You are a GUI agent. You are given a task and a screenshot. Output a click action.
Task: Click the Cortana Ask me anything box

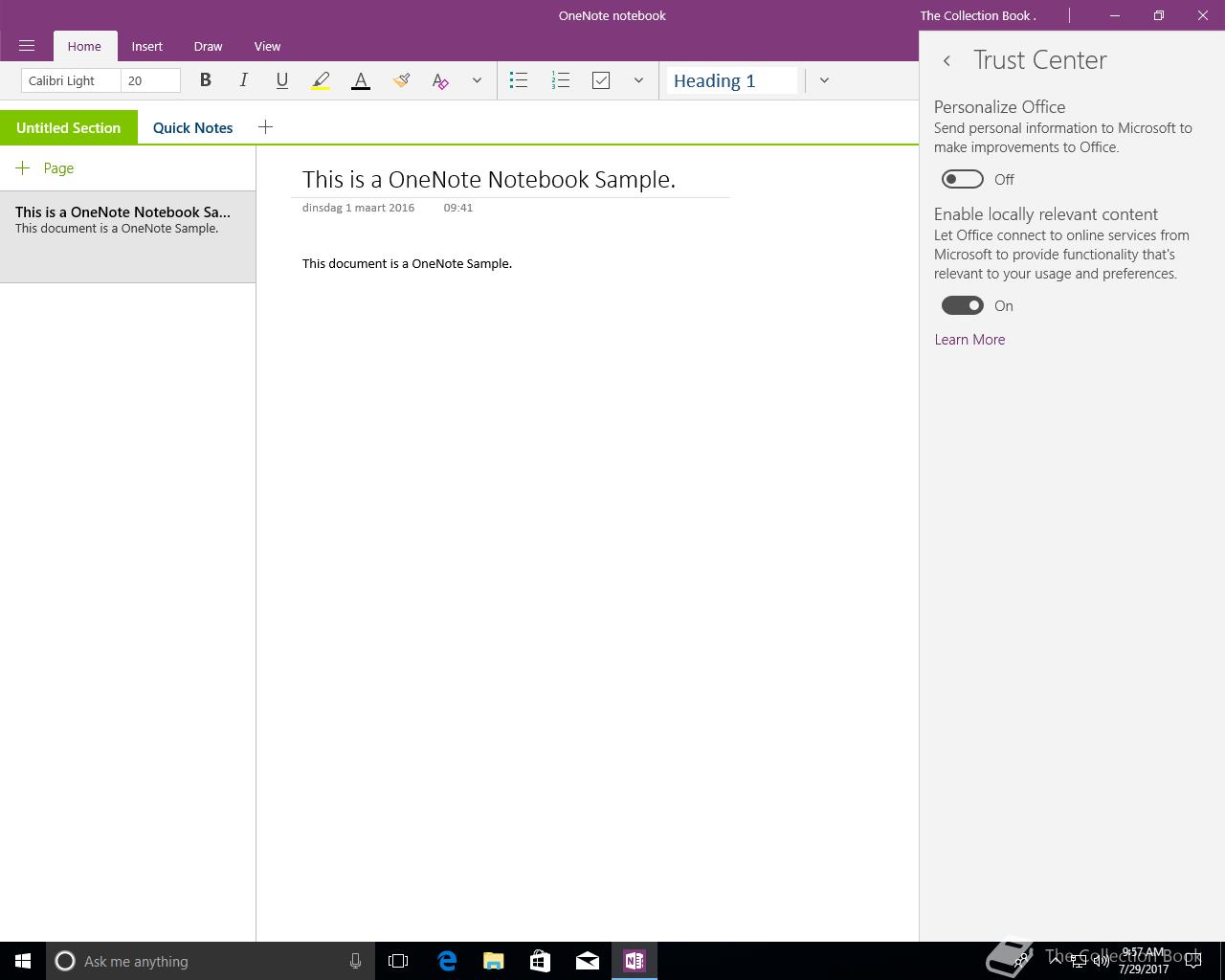click(x=211, y=961)
